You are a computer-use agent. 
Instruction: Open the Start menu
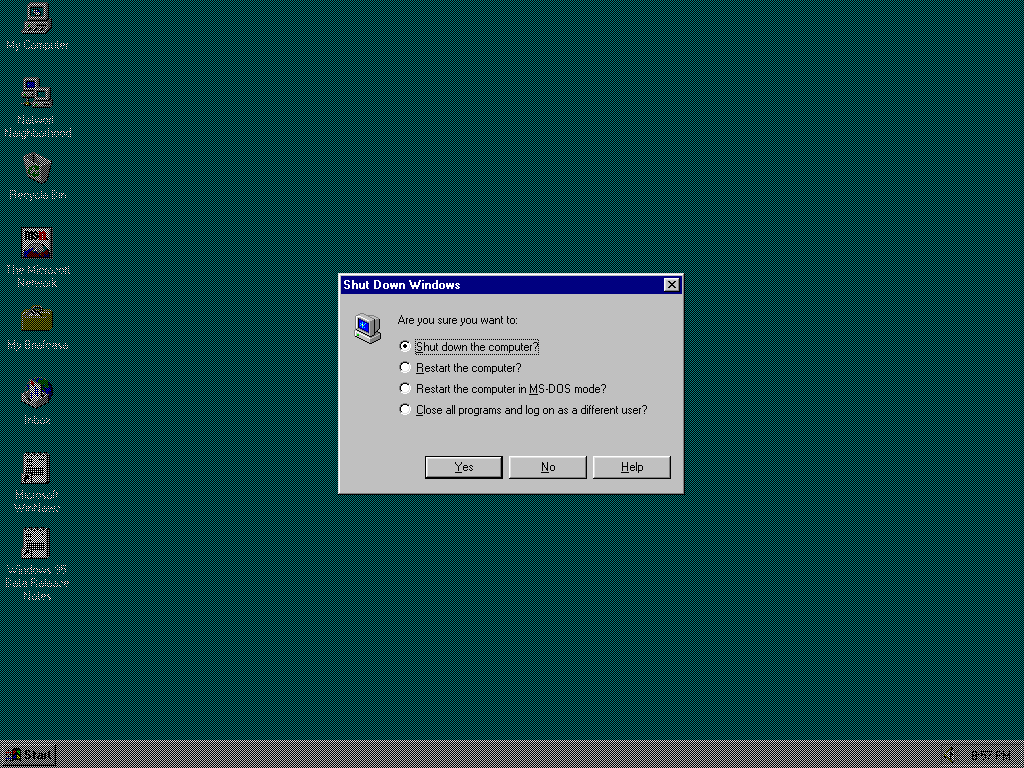tap(29, 756)
